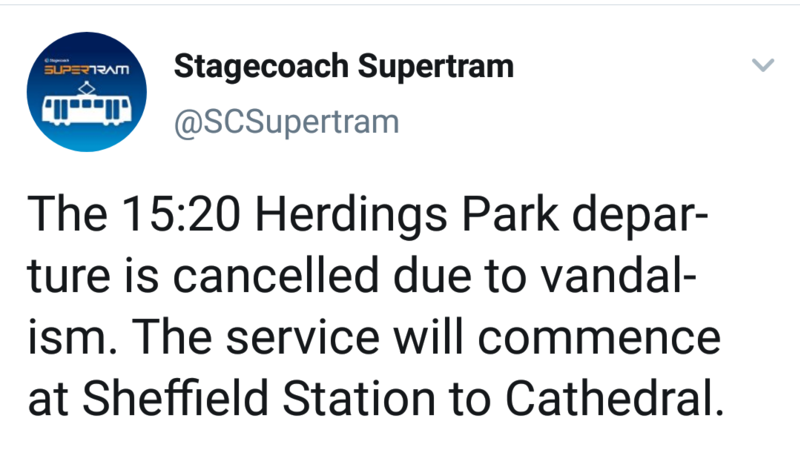
Task: Click the Supertram logo text in avatar
Action: point(88,72)
